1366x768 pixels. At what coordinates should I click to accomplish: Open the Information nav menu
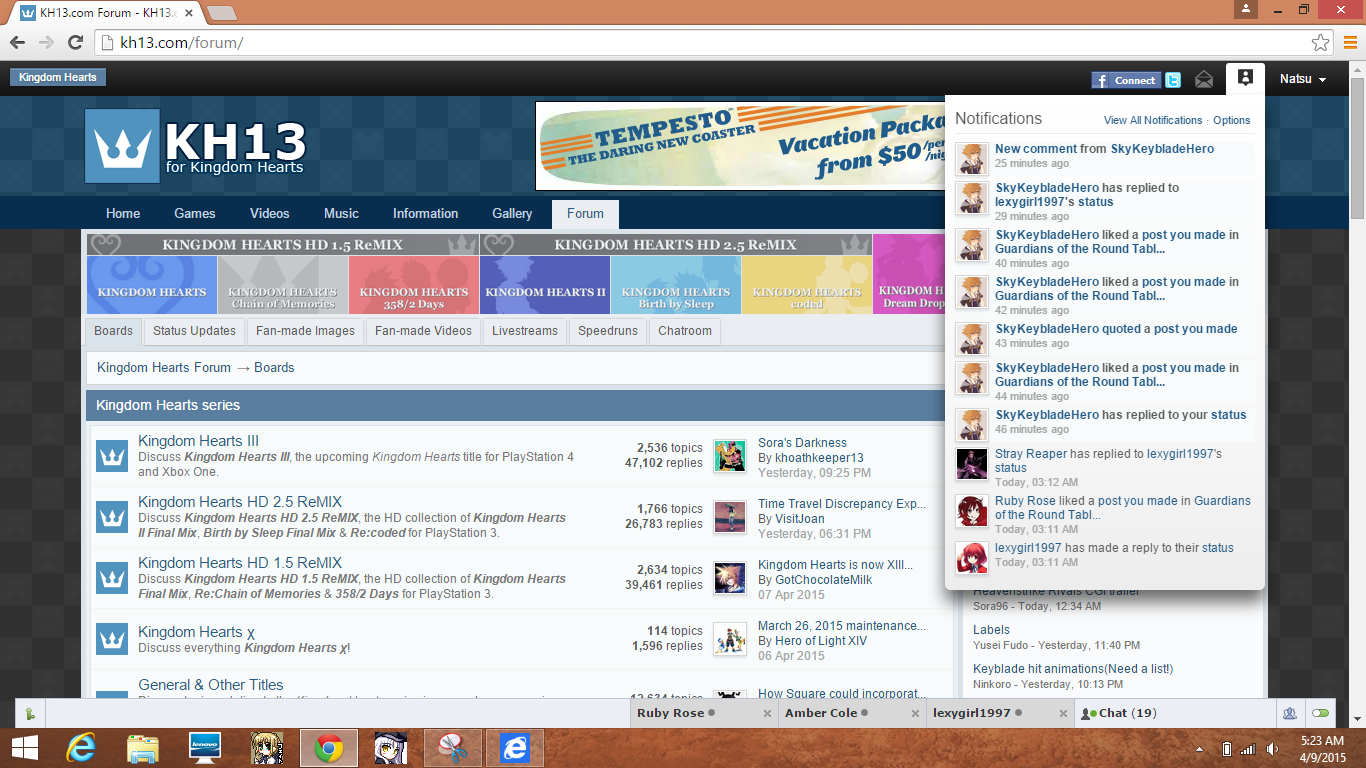[426, 213]
